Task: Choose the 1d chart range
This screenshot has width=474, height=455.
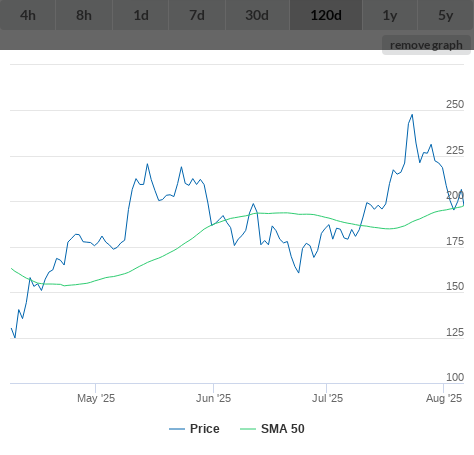Action: point(141,15)
